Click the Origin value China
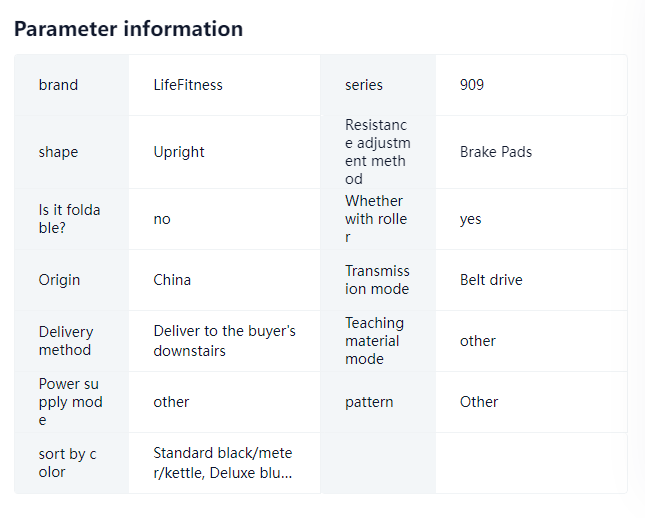This screenshot has width=645, height=518. tap(172, 280)
